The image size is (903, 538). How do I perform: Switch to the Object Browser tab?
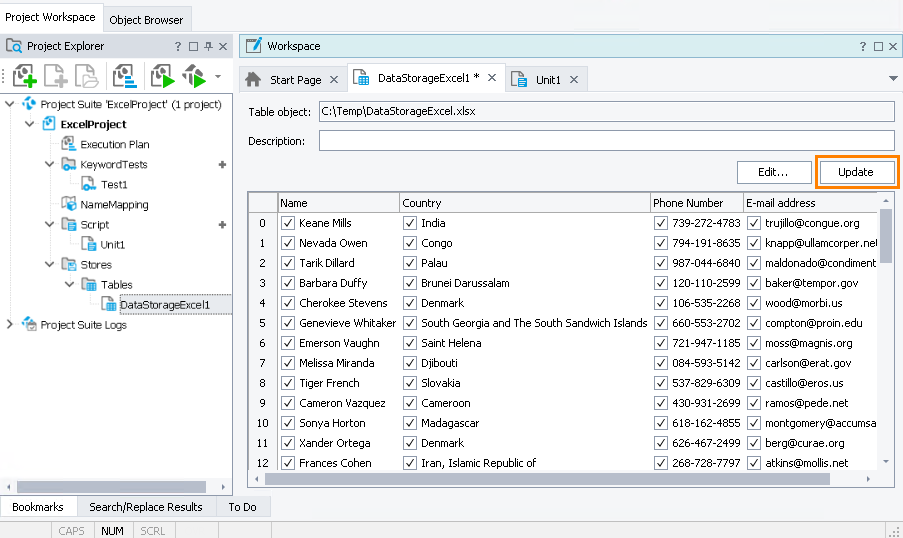[x=146, y=20]
